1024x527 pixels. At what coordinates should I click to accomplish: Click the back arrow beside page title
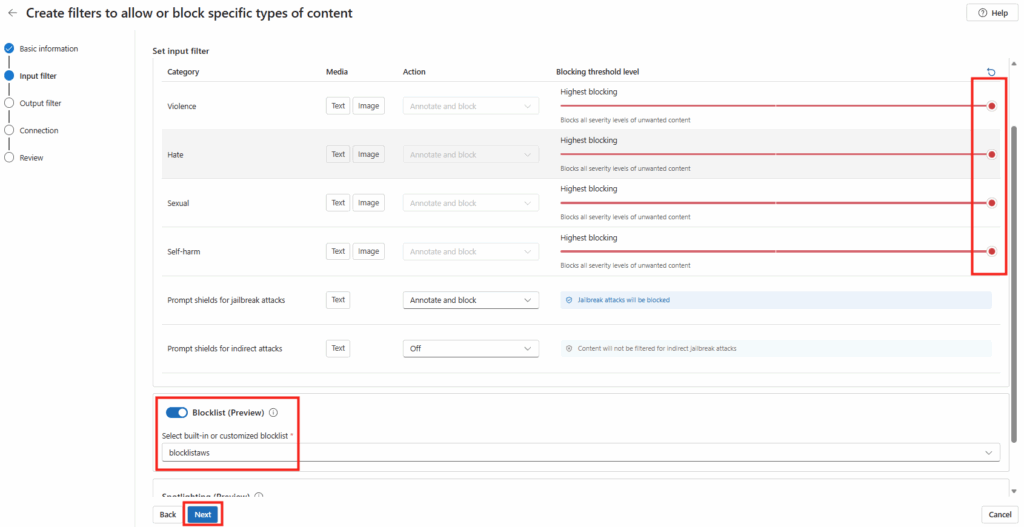click(12, 13)
